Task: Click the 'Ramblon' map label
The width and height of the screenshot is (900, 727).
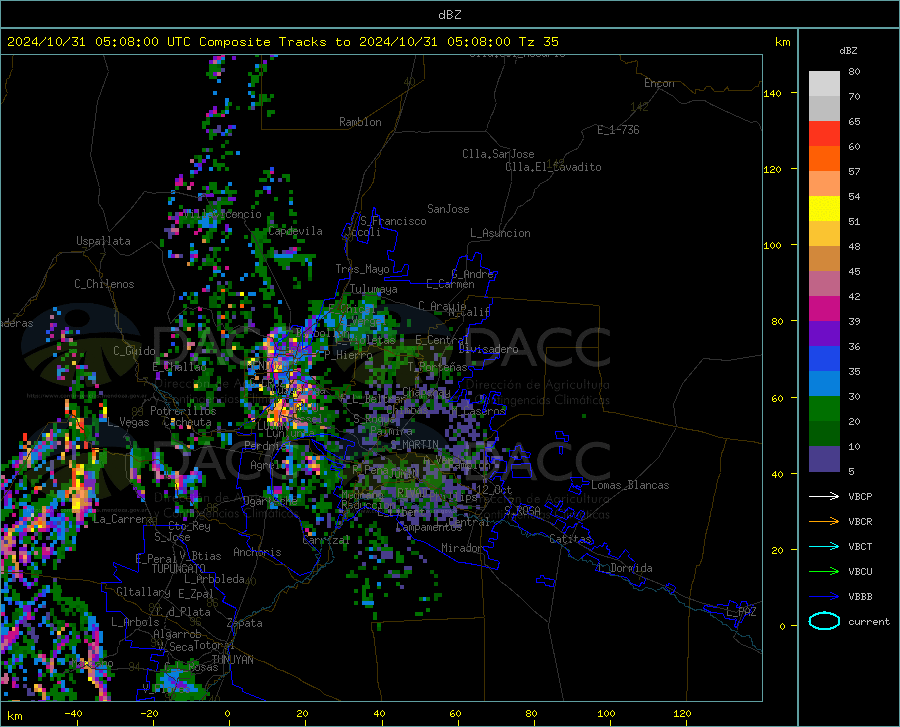Action: 360,122
